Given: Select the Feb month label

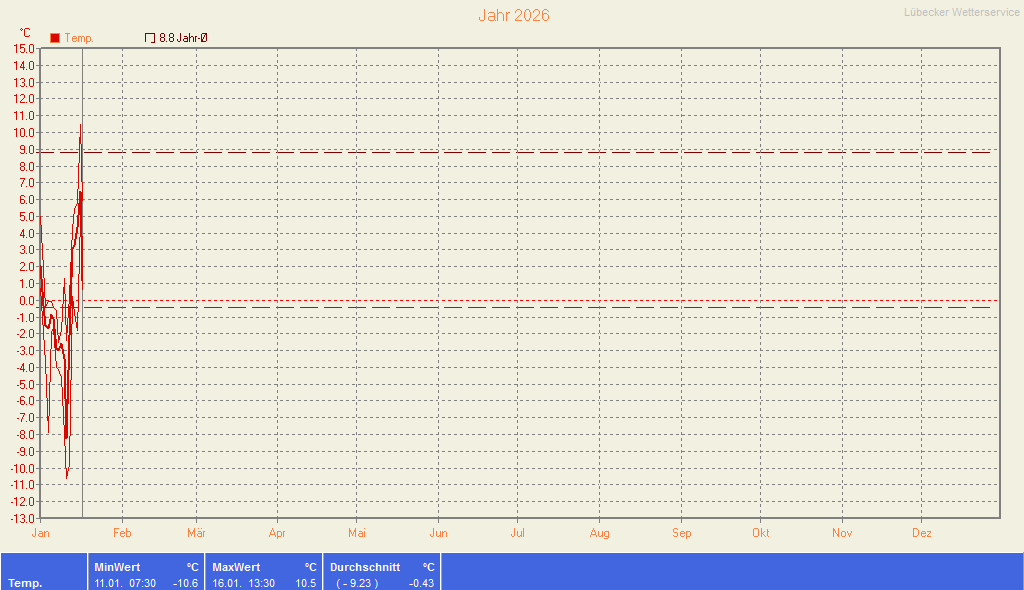Looking at the screenshot, I should pos(122,533).
